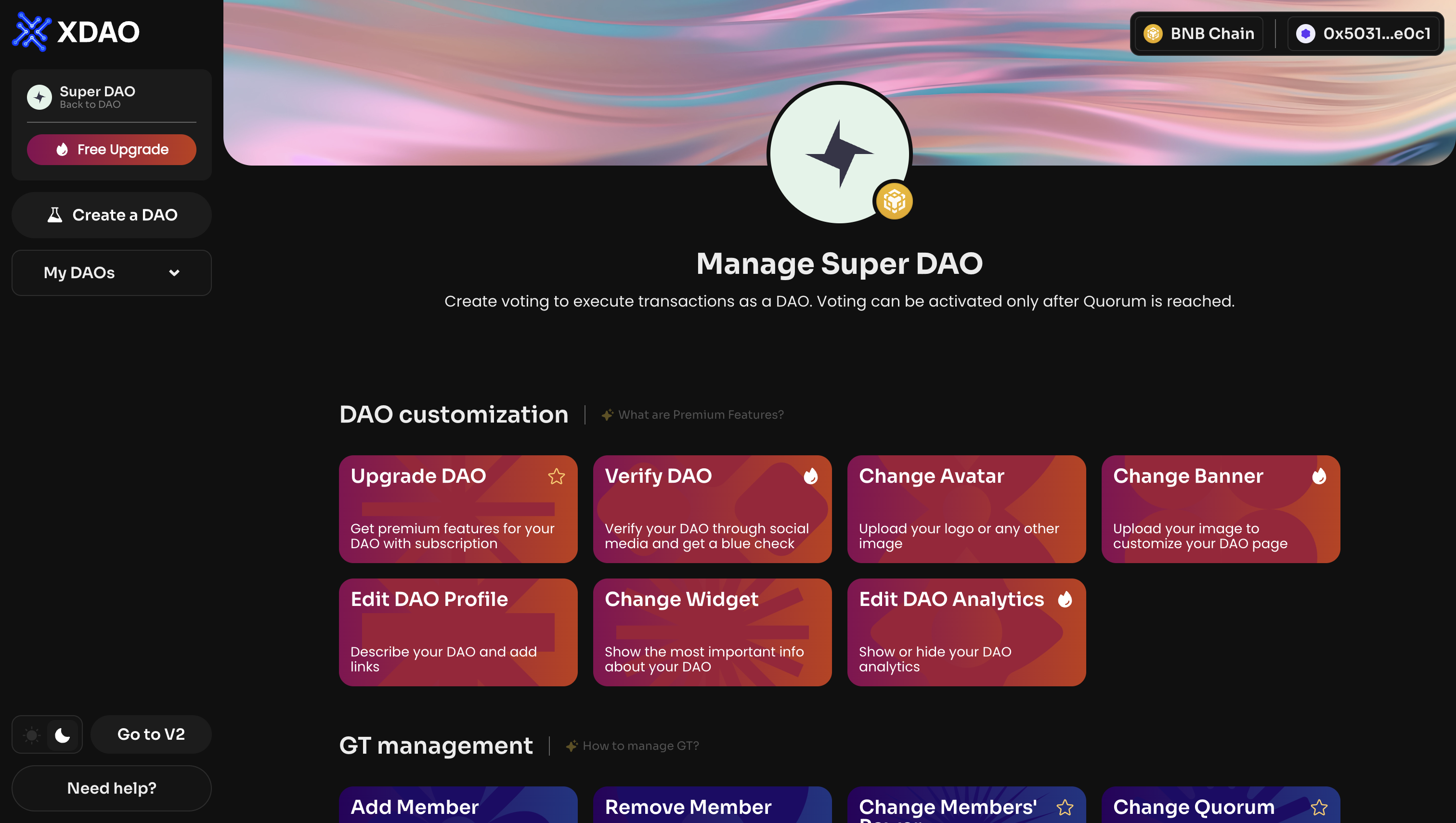Click the sparkle icon beside What are Premium Features

click(x=607, y=414)
